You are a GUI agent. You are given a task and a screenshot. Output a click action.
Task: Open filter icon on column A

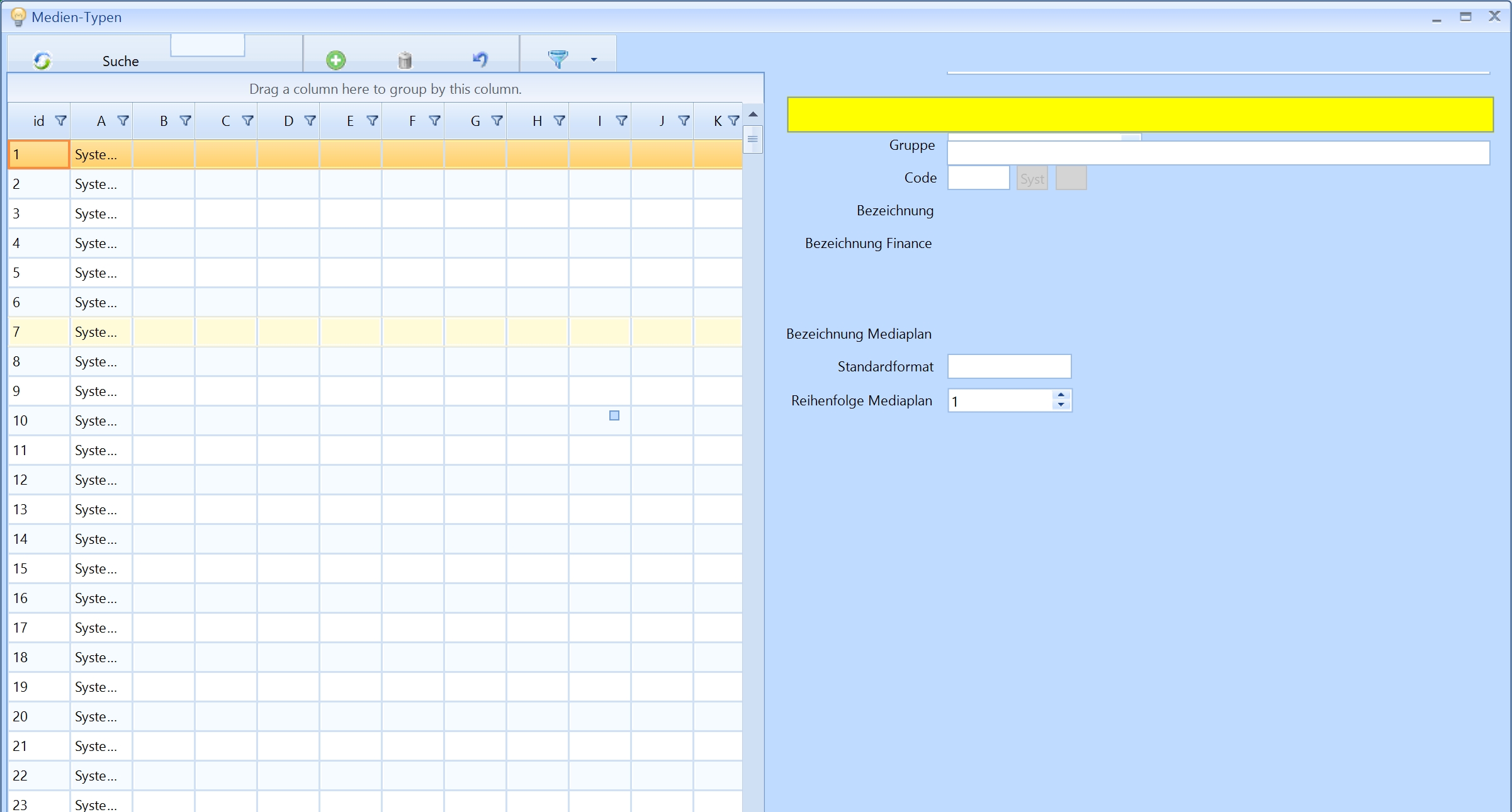pos(123,120)
